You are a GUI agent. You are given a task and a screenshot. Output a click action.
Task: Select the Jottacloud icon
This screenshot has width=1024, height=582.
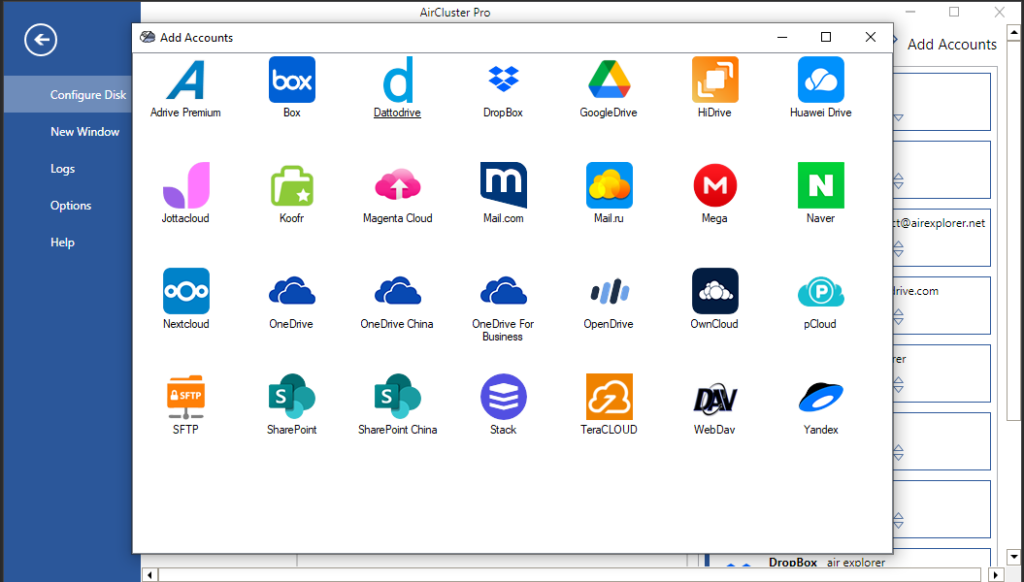[x=186, y=186]
